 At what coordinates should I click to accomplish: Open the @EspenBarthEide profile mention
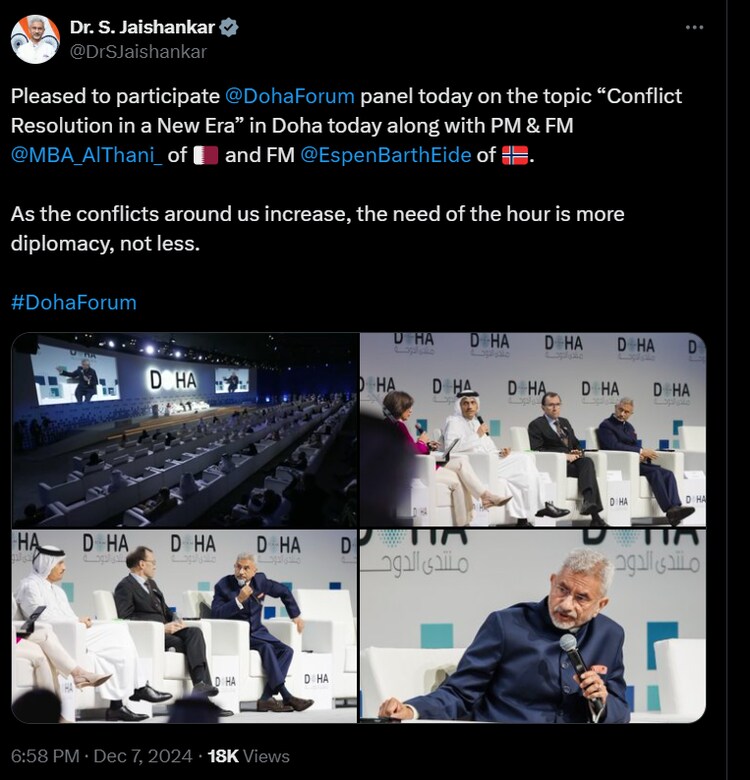coord(386,155)
